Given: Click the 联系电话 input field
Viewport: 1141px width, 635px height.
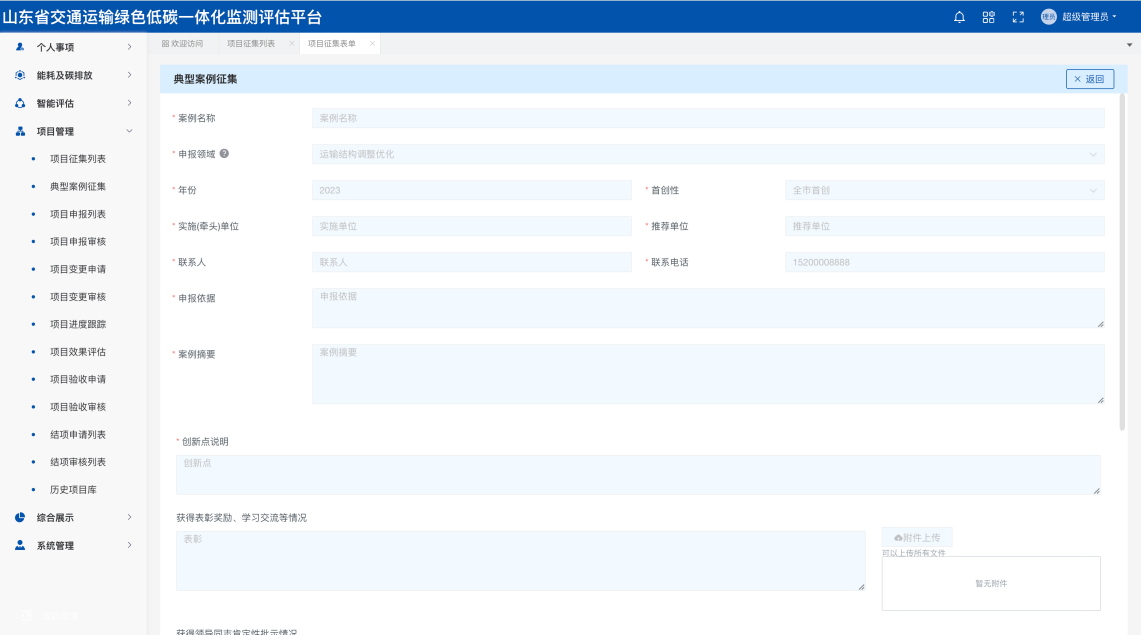Looking at the screenshot, I should coord(945,262).
